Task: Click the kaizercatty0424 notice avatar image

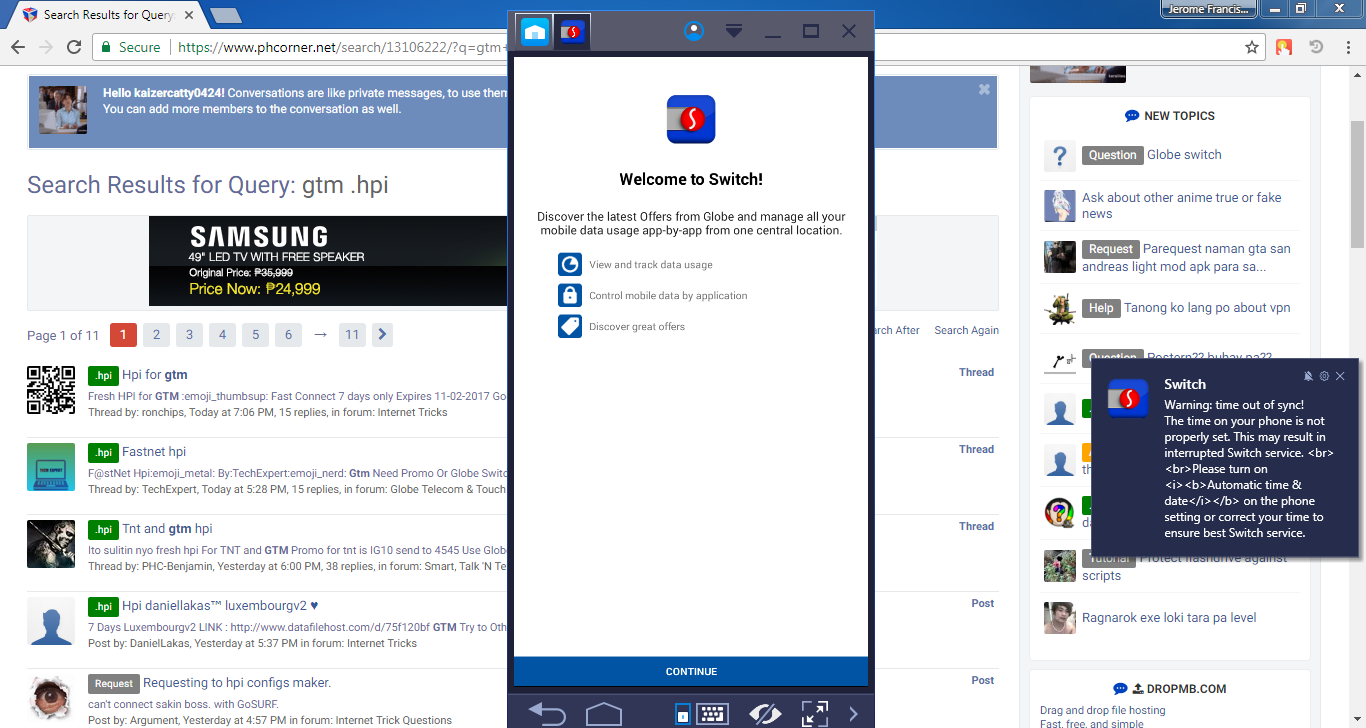Action: [62, 110]
